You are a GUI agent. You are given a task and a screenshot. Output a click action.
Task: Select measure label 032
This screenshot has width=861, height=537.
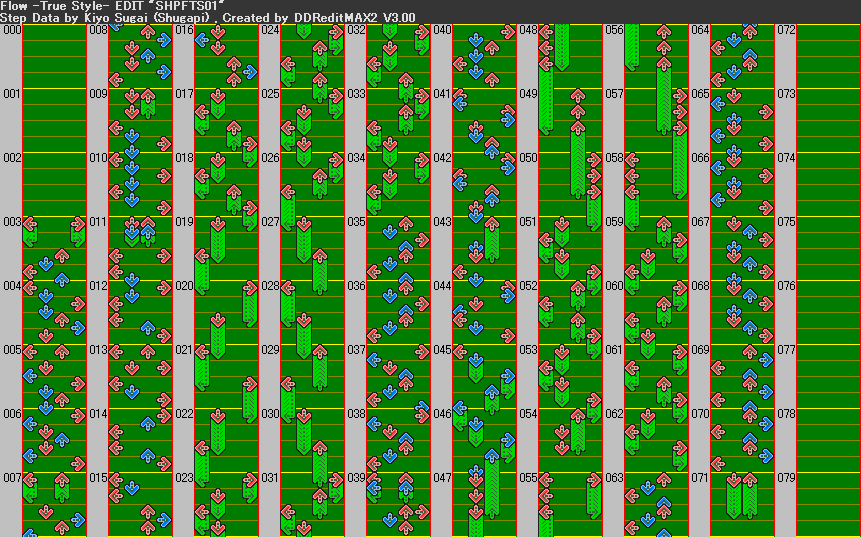coord(356,30)
